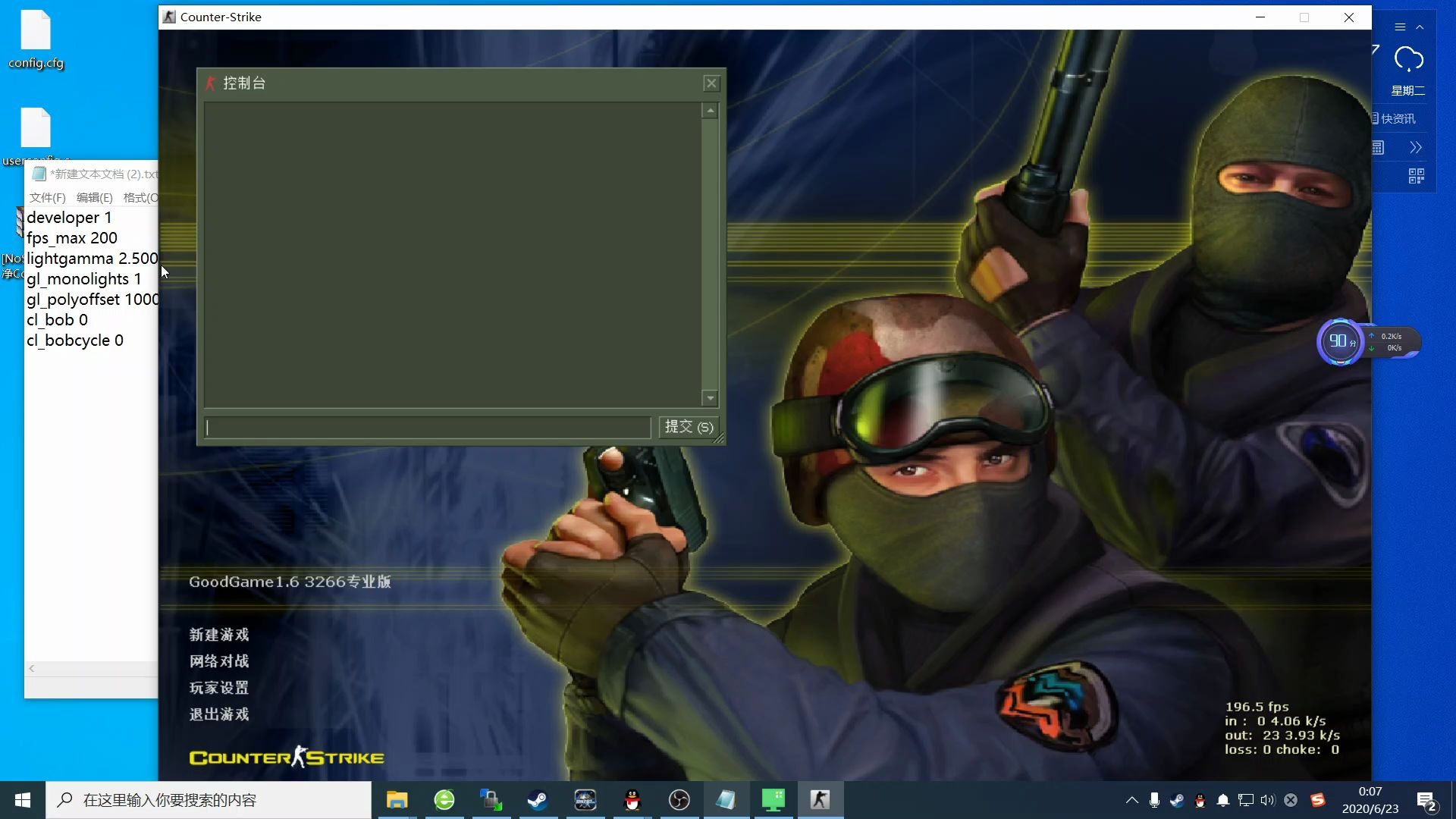Open 格式(O) menu in Notepad
The height and width of the screenshot is (819, 1456).
140,198
